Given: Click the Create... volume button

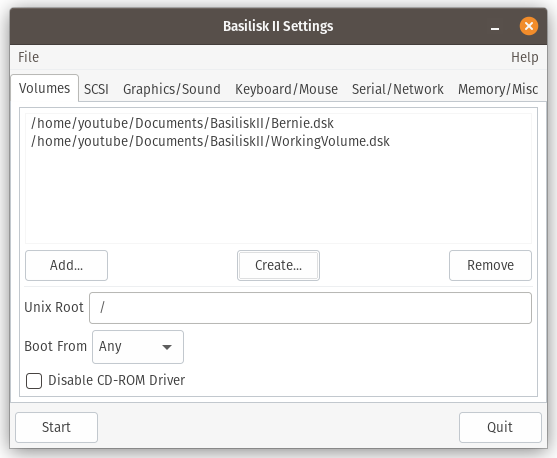Looking at the screenshot, I should pos(278,265).
